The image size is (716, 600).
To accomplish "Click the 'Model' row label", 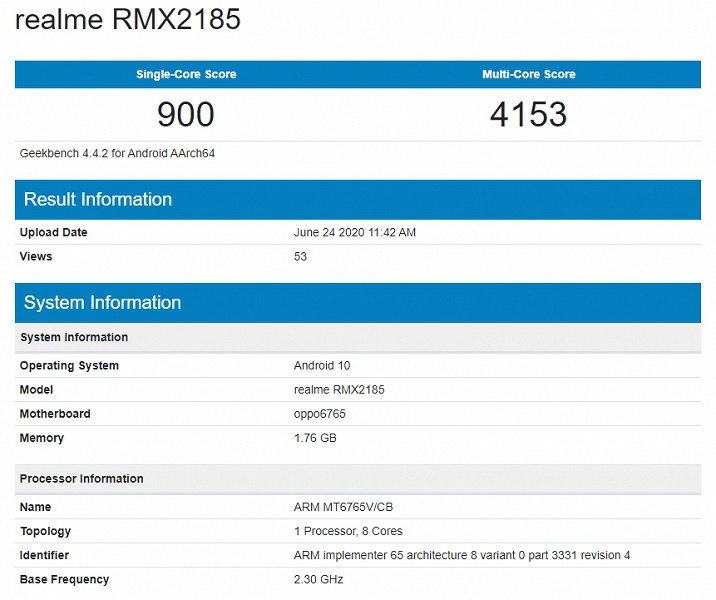I will pyautogui.click(x=37, y=390).
